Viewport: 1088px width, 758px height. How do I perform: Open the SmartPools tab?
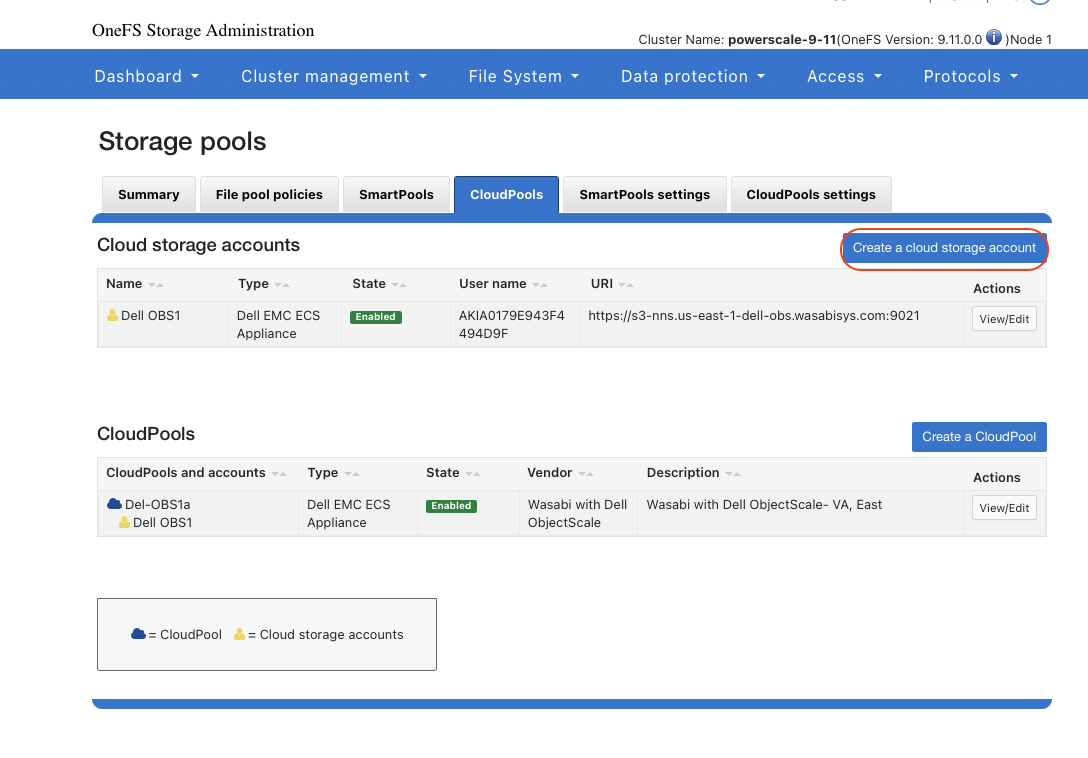(x=396, y=194)
